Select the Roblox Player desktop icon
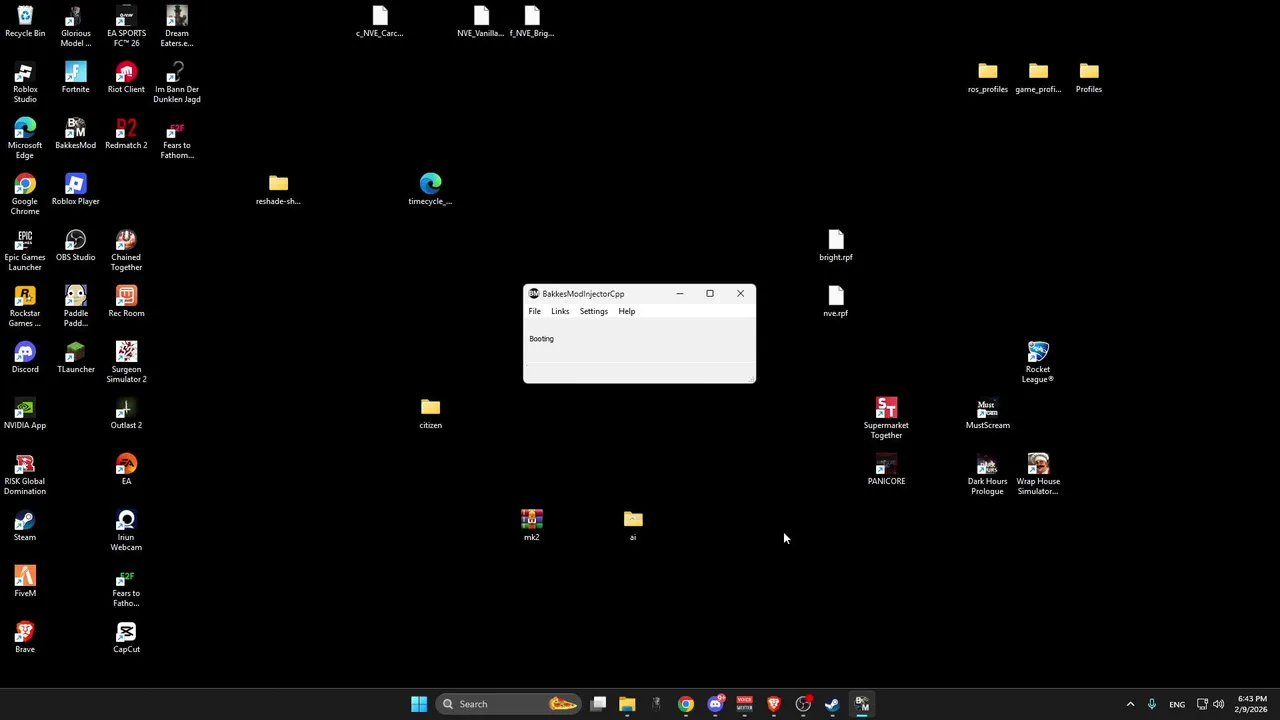 pos(75,190)
